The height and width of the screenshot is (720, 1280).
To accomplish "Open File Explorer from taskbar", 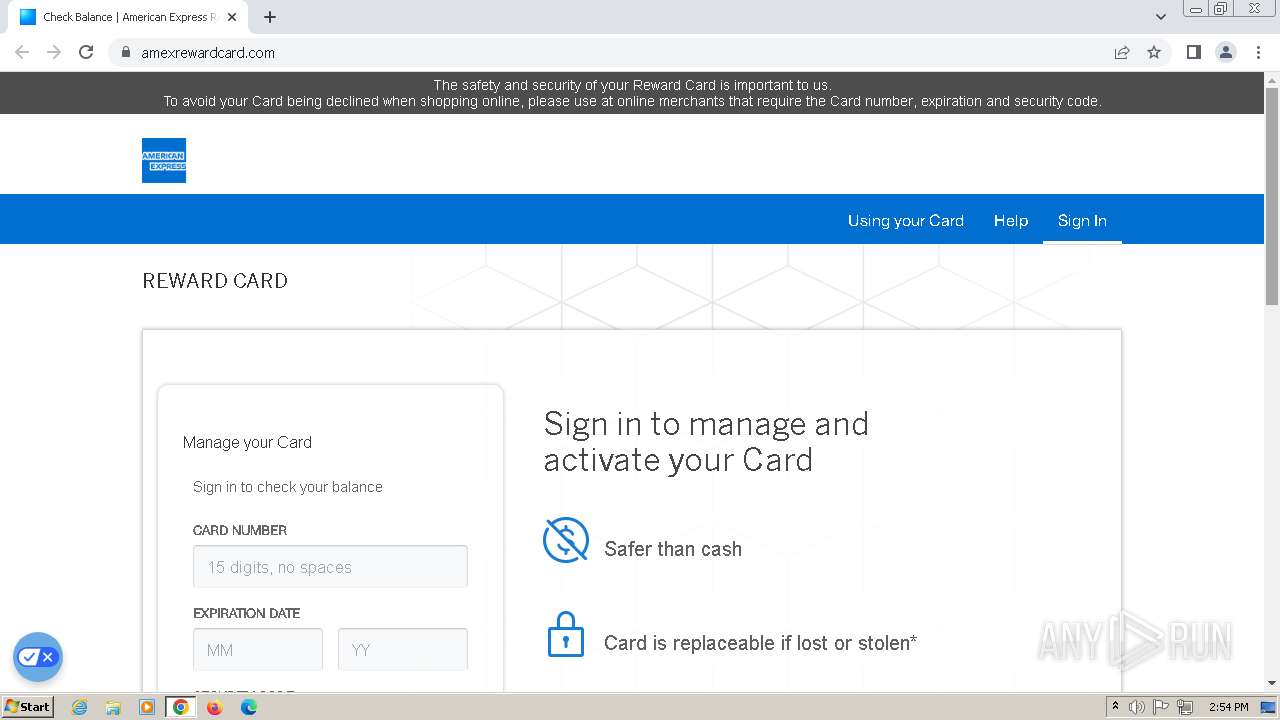I will click(113, 707).
